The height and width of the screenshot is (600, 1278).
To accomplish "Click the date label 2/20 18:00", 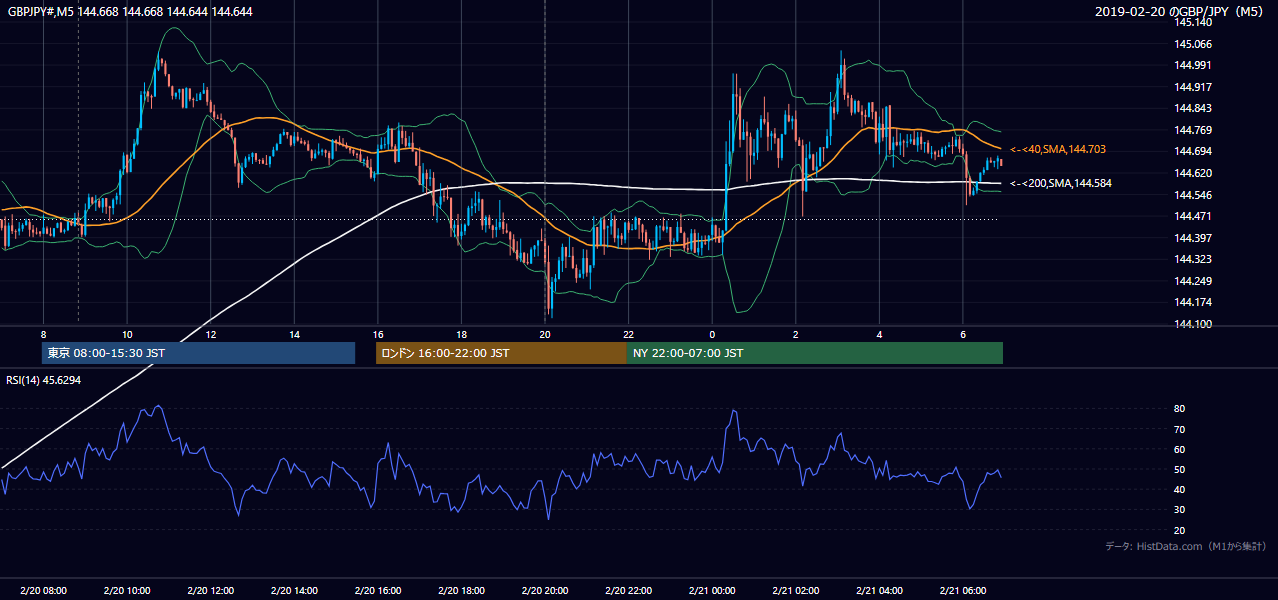I will (461, 591).
